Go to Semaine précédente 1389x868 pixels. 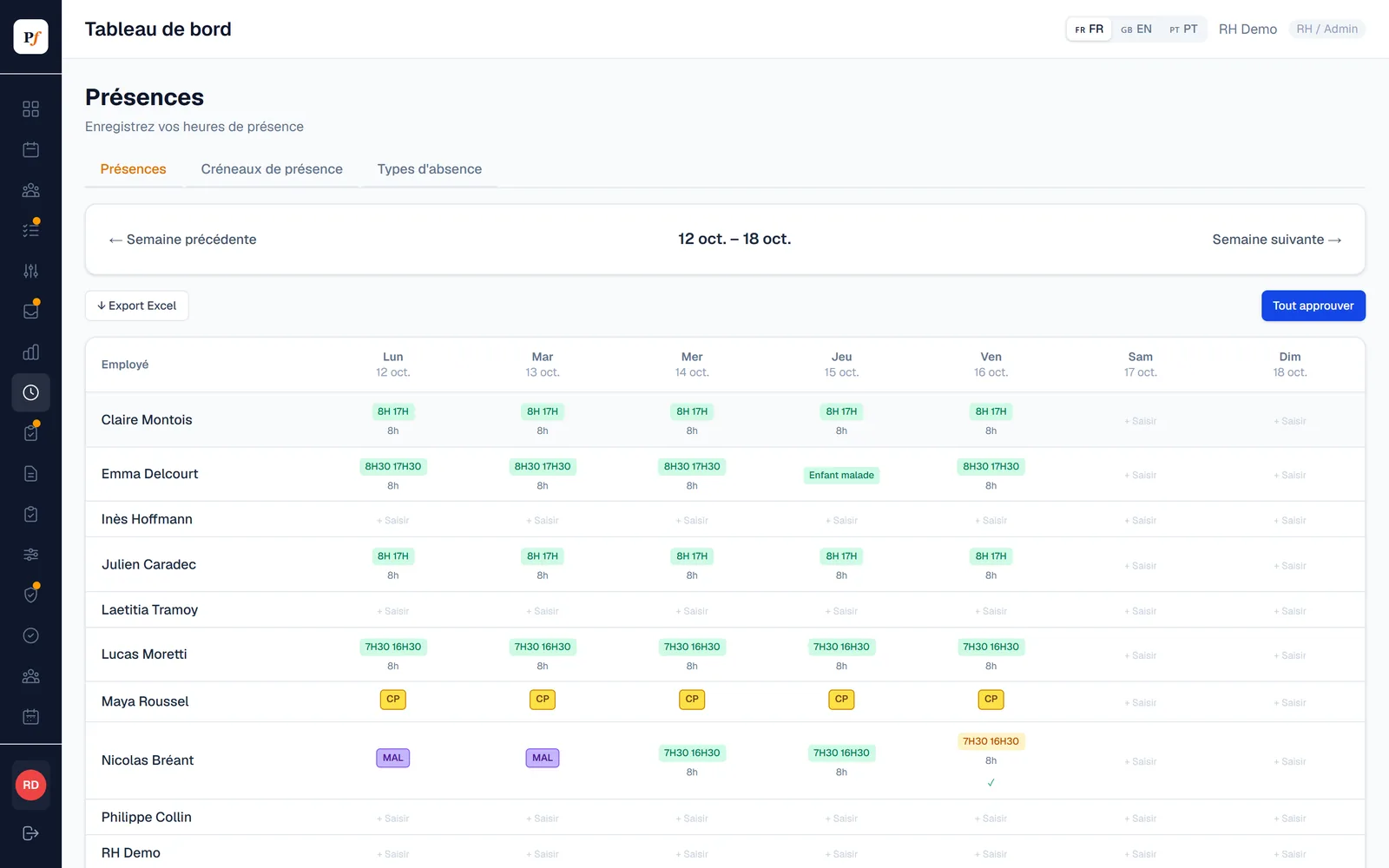[x=182, y=240]
